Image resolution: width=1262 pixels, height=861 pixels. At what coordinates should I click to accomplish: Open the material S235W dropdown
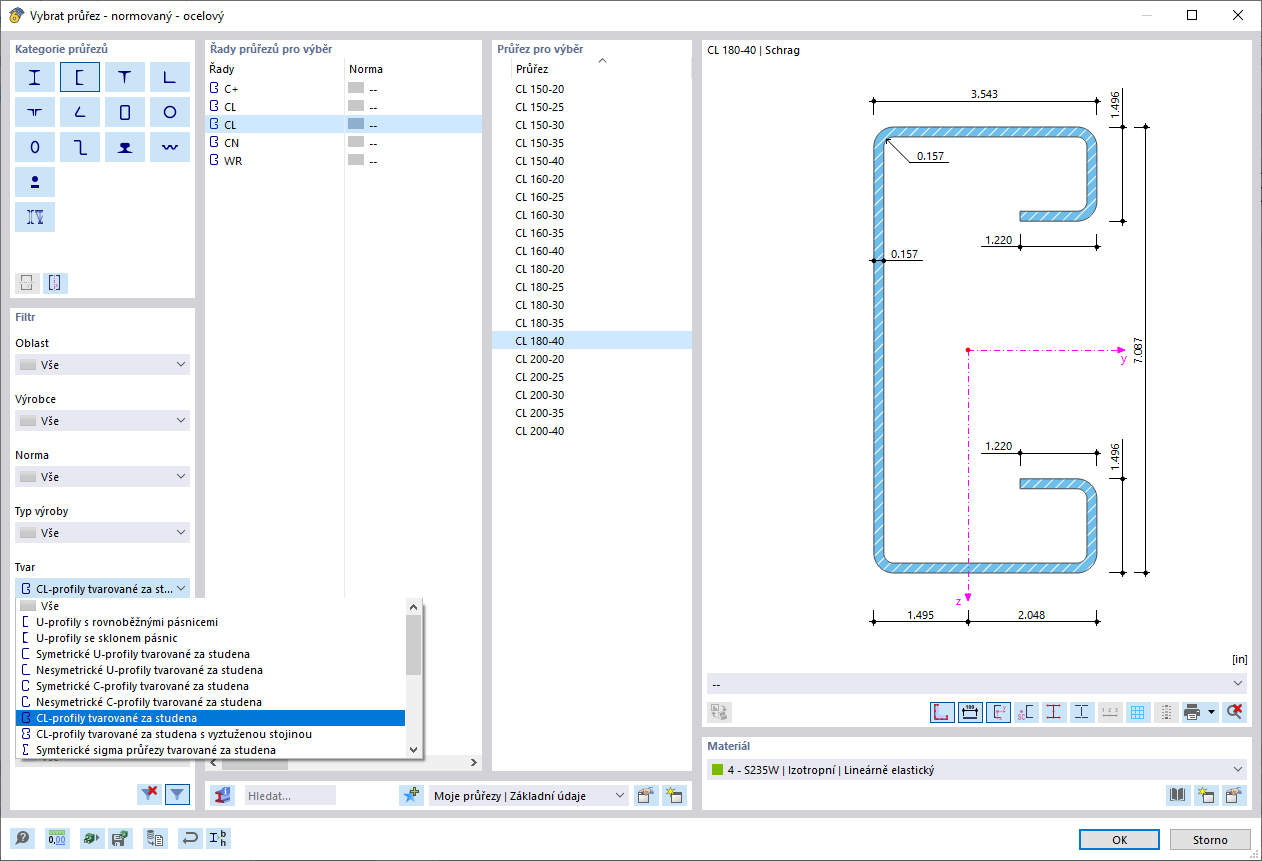(977, 770)
